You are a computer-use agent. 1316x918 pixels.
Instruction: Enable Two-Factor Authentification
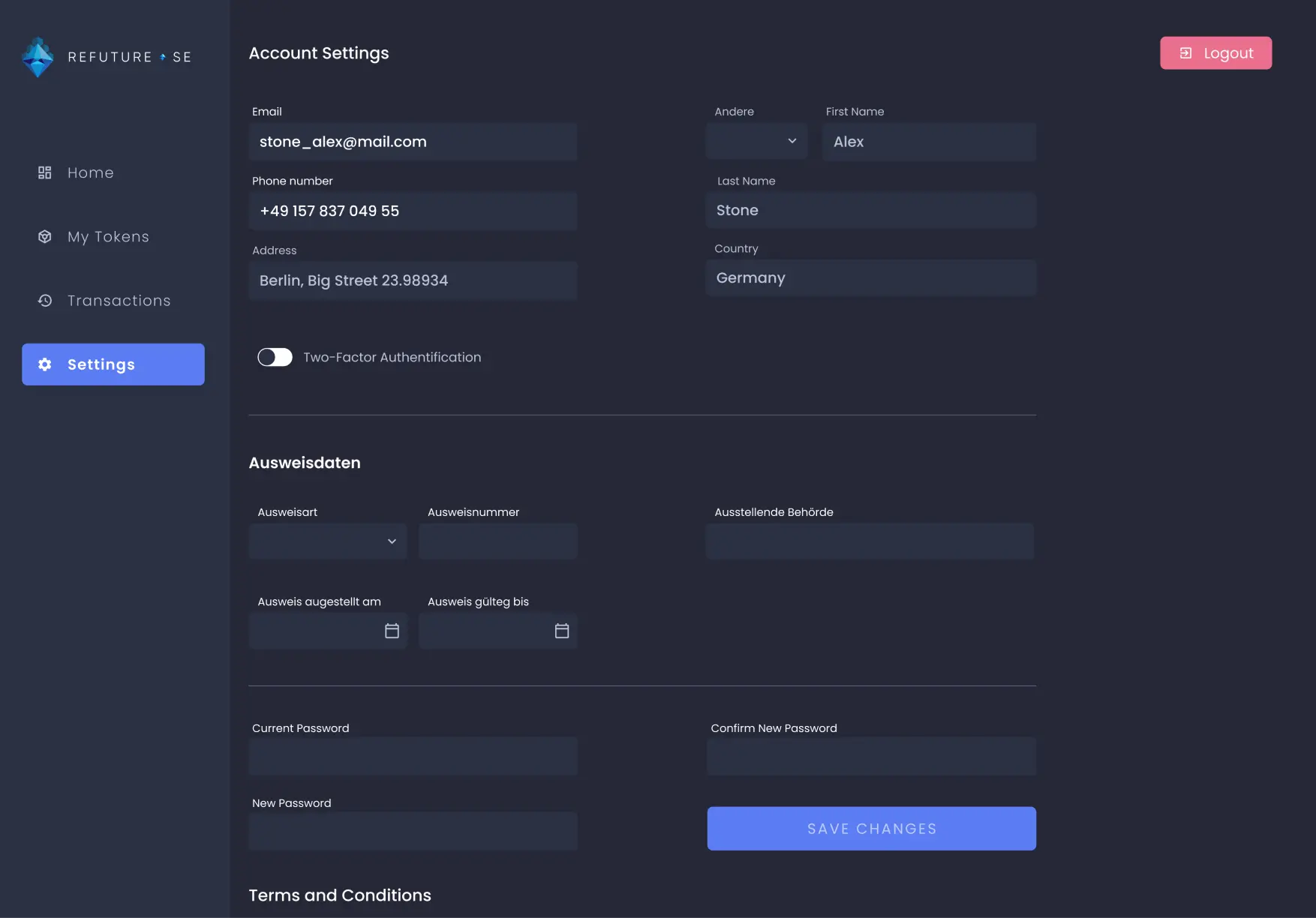pyautogui.click(x=275, y=357)
